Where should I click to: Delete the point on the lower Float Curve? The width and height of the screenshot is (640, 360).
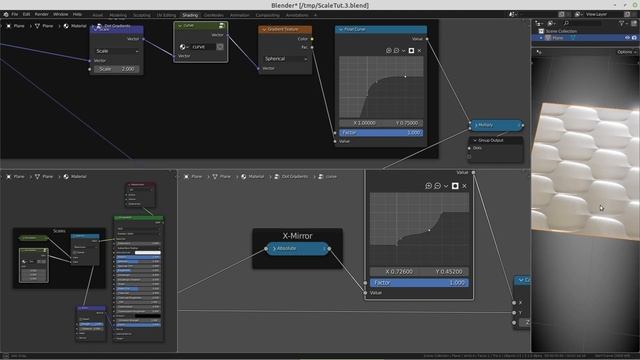464,186
